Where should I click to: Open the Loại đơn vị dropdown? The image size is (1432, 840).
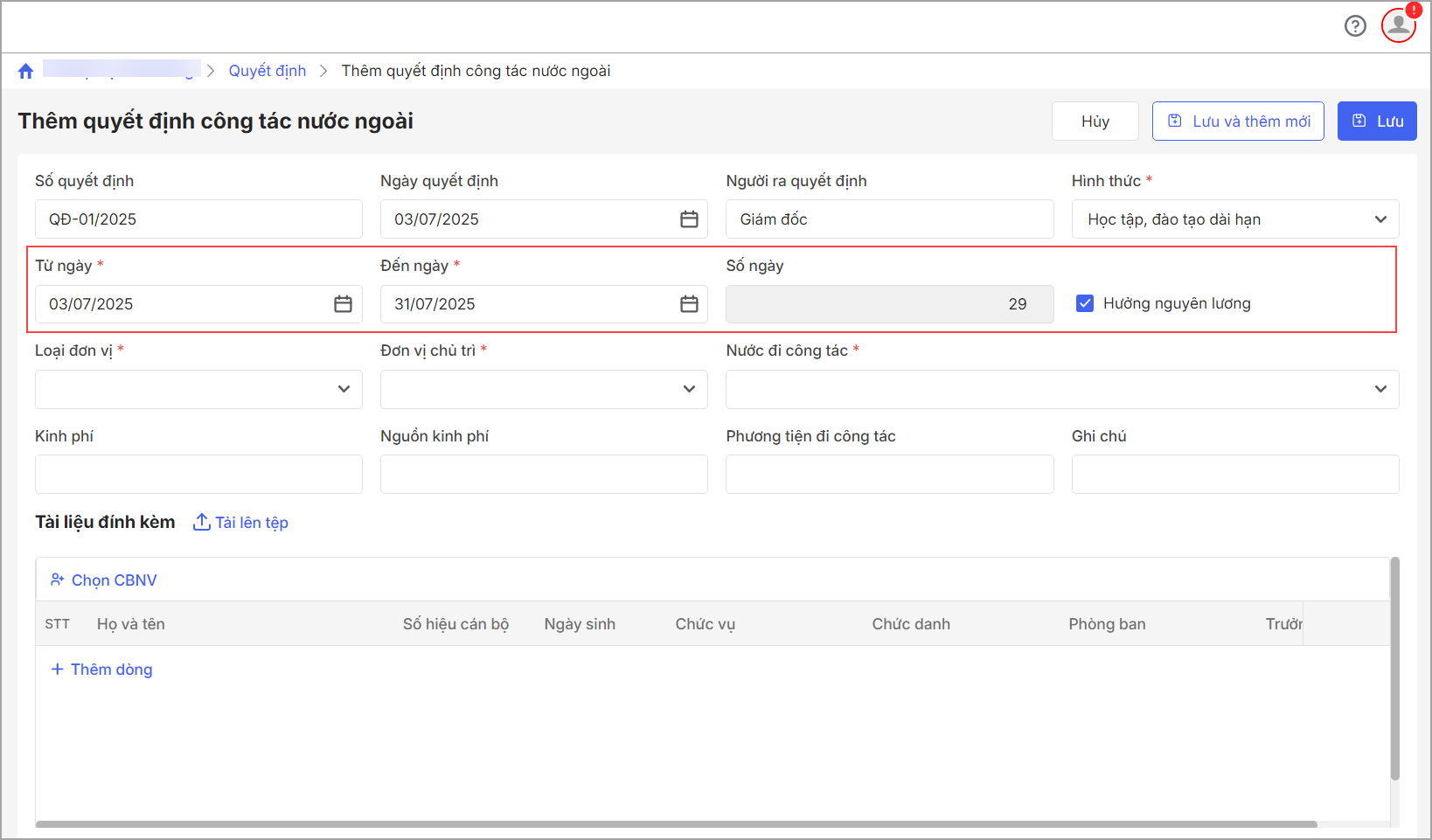tap(344, 389)
